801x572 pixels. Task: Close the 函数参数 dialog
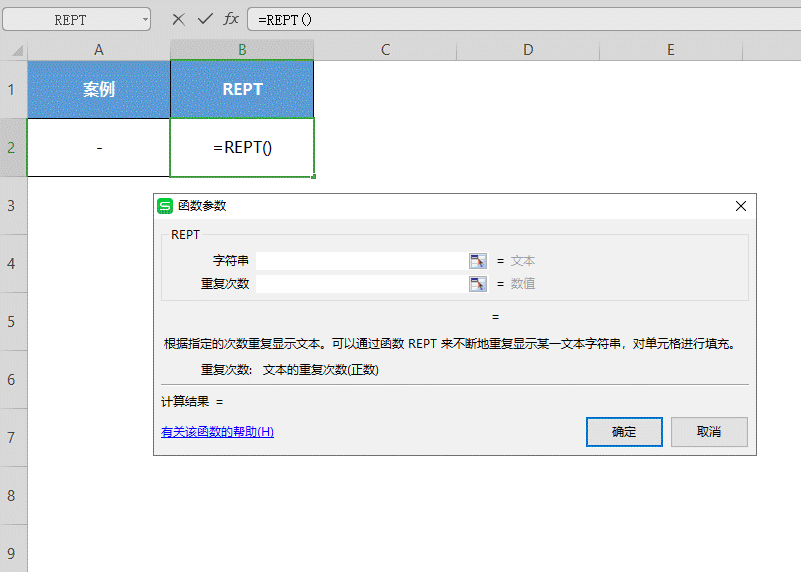(741, 206)
